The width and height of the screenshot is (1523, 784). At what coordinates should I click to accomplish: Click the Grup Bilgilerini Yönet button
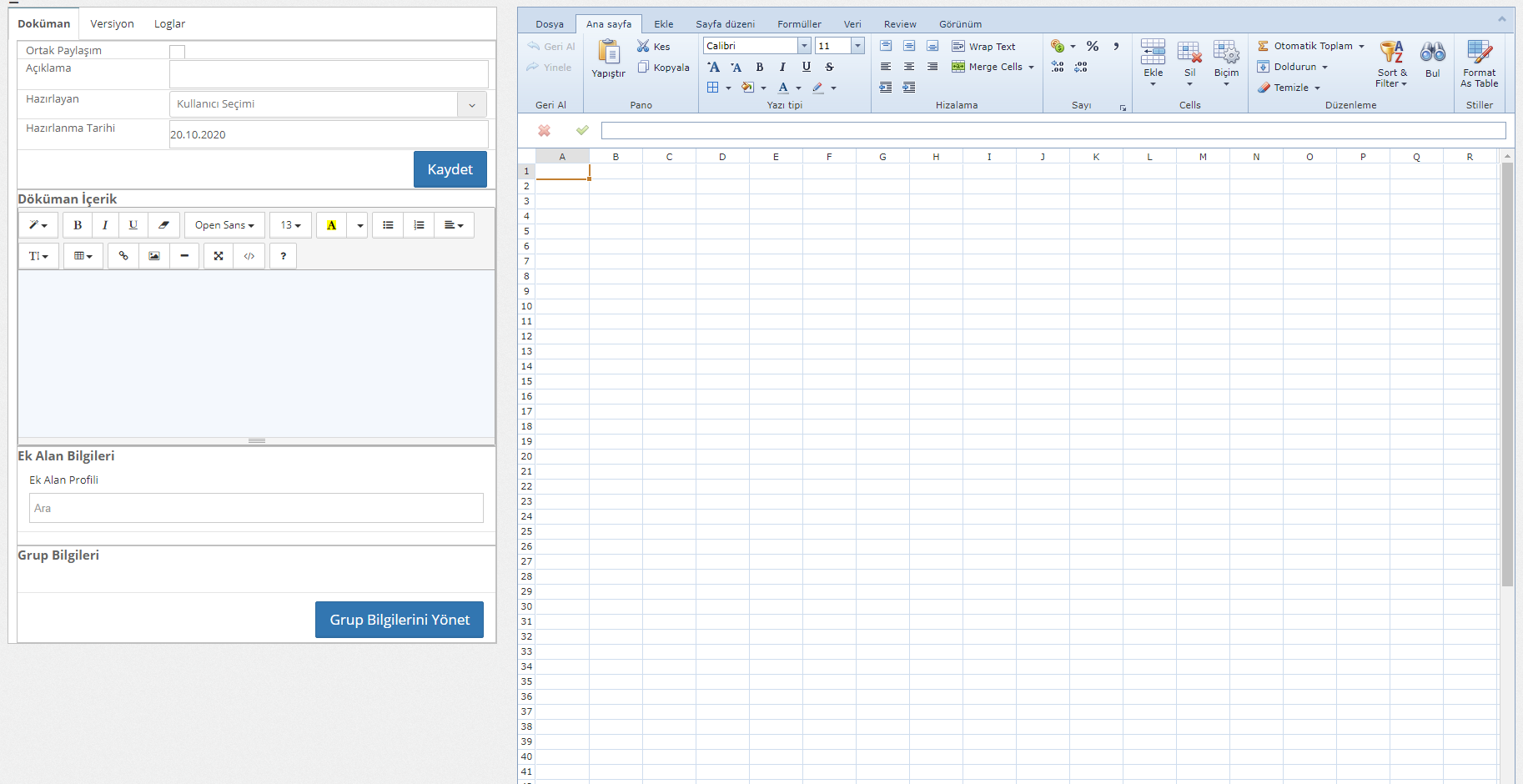click(399, 620)
